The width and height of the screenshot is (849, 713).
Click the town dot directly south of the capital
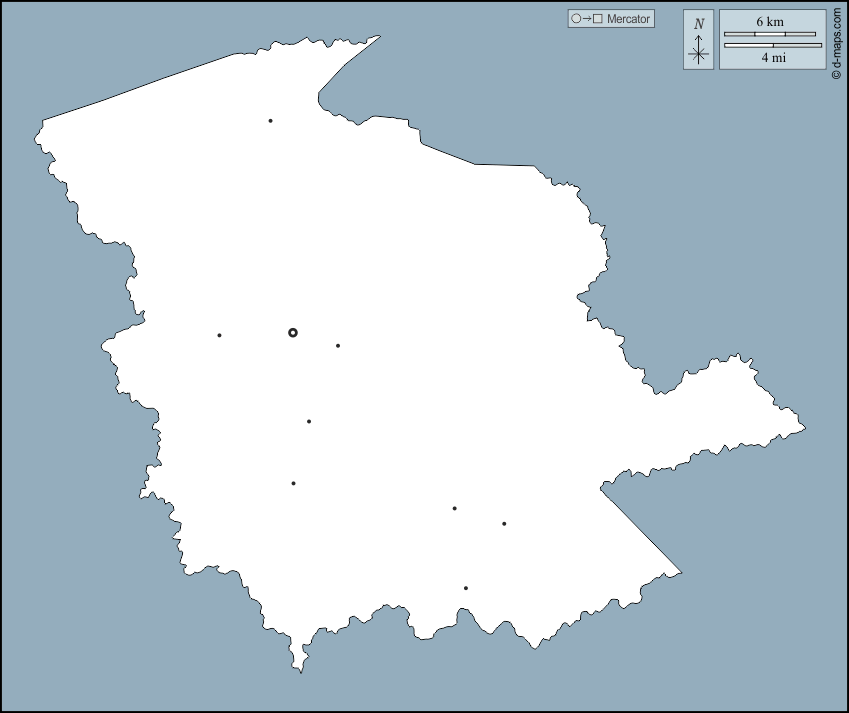coord(309,421)
